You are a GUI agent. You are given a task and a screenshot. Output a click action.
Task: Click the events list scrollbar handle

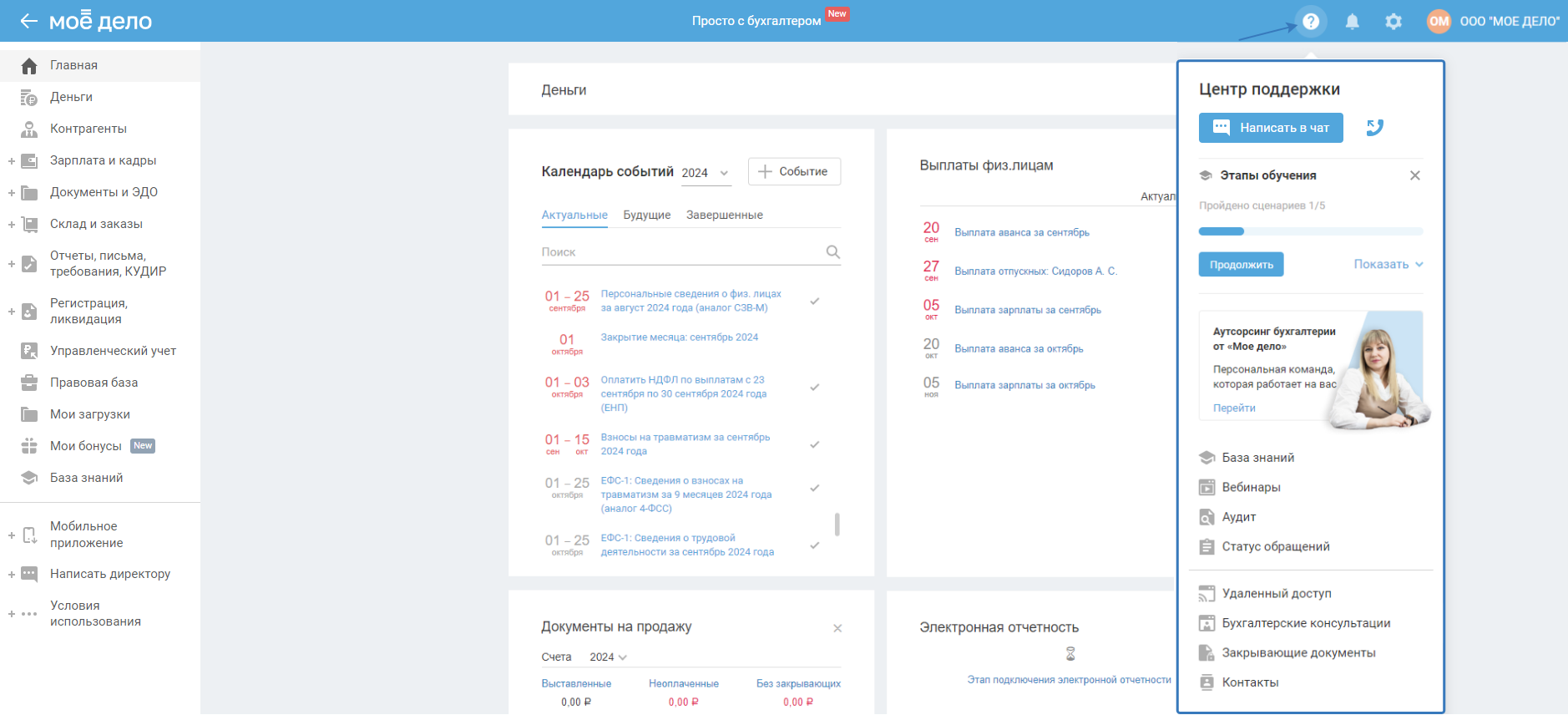click(x=837, y=524)
